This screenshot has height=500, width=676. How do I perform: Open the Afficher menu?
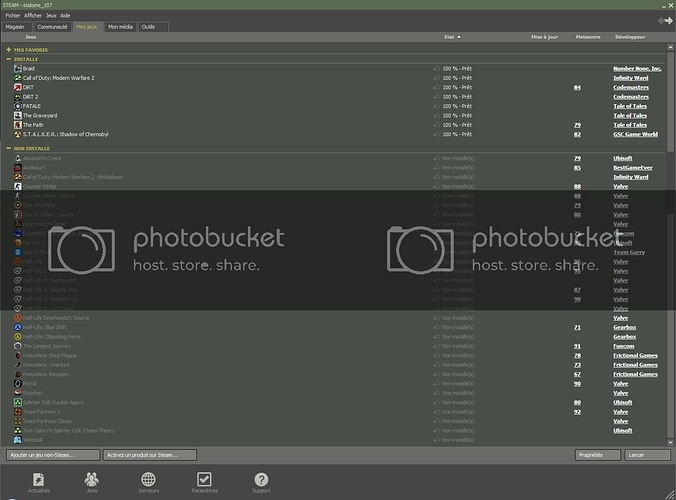[33, 16]
